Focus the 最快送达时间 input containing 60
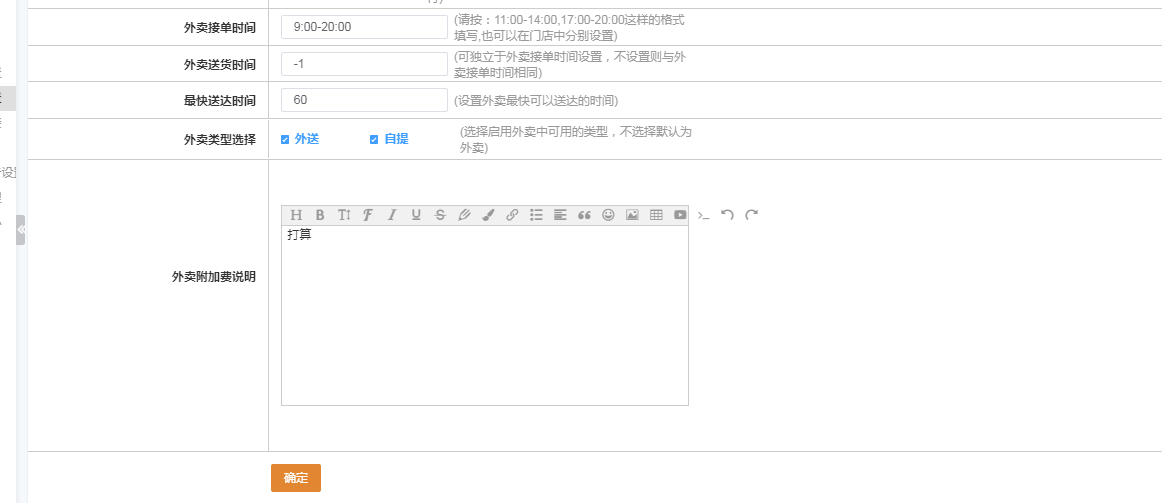The width and height of the screenshot is (1162, 503). coord(364,100)
